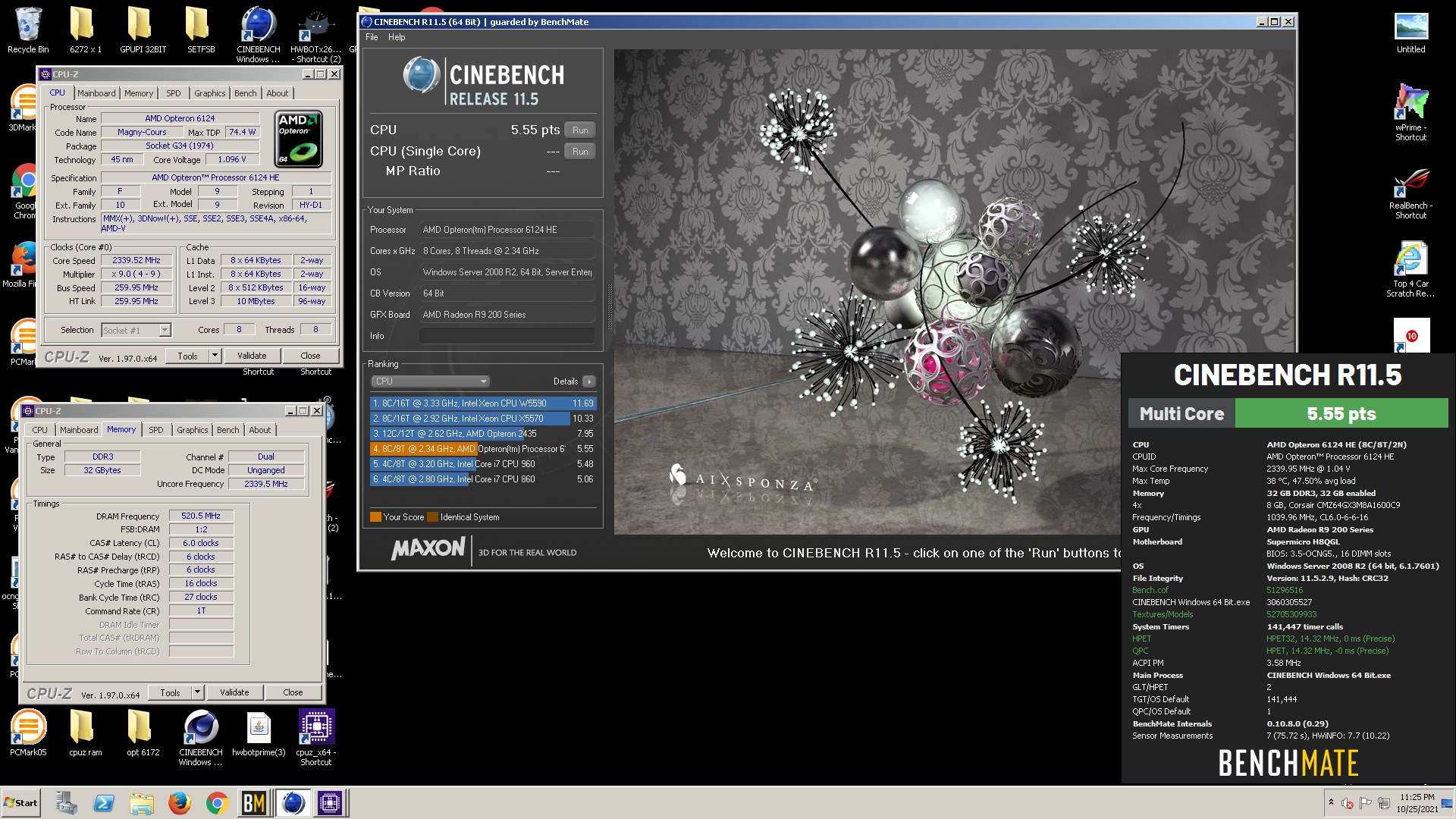The width and height of the screenshot is (1456, 819).
Task: Open the Recycle Bin desktop icon
Action: [x=28, y=30]
